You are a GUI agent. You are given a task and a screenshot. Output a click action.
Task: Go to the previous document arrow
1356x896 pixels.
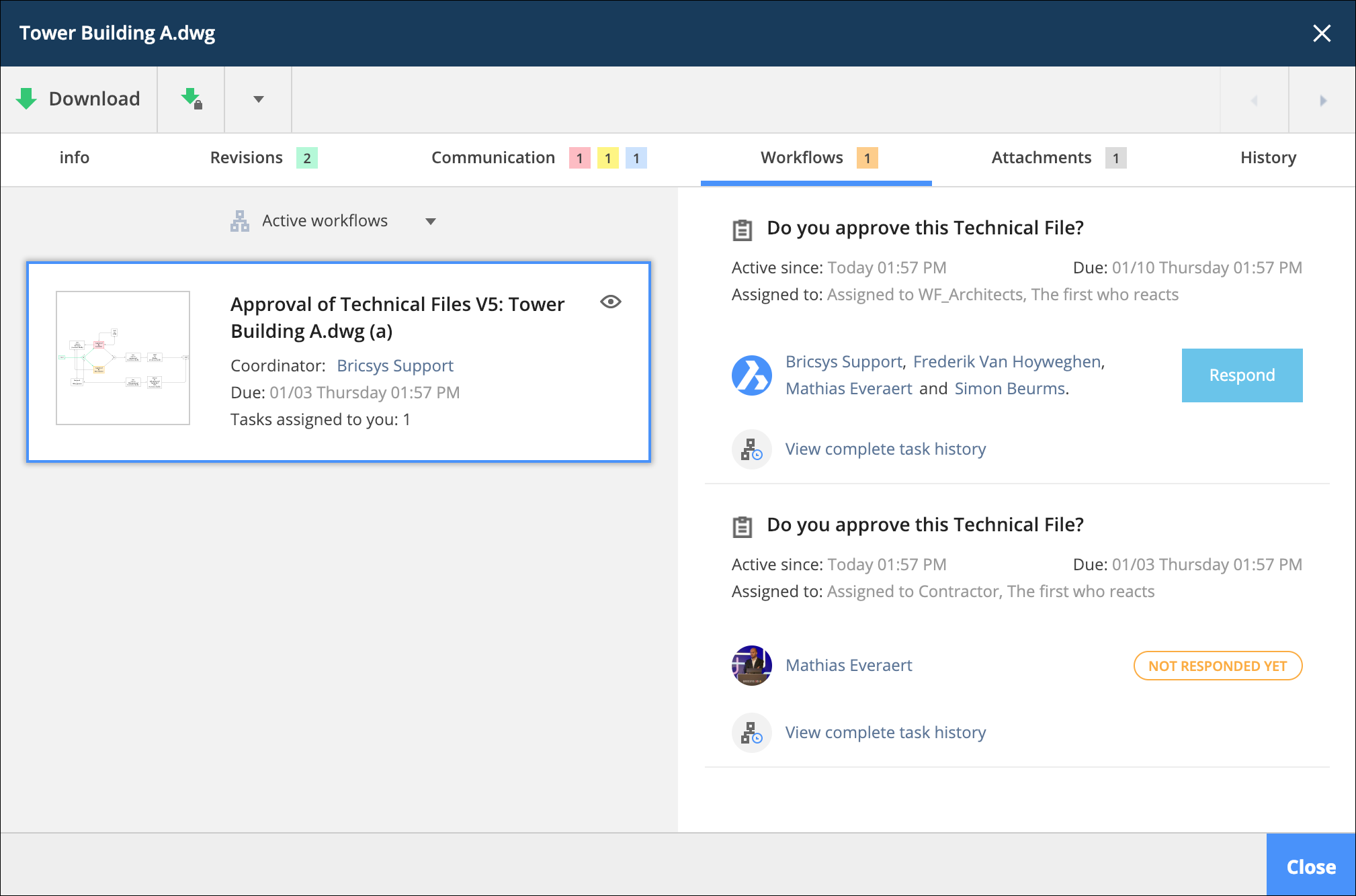tap(1254, 100)
